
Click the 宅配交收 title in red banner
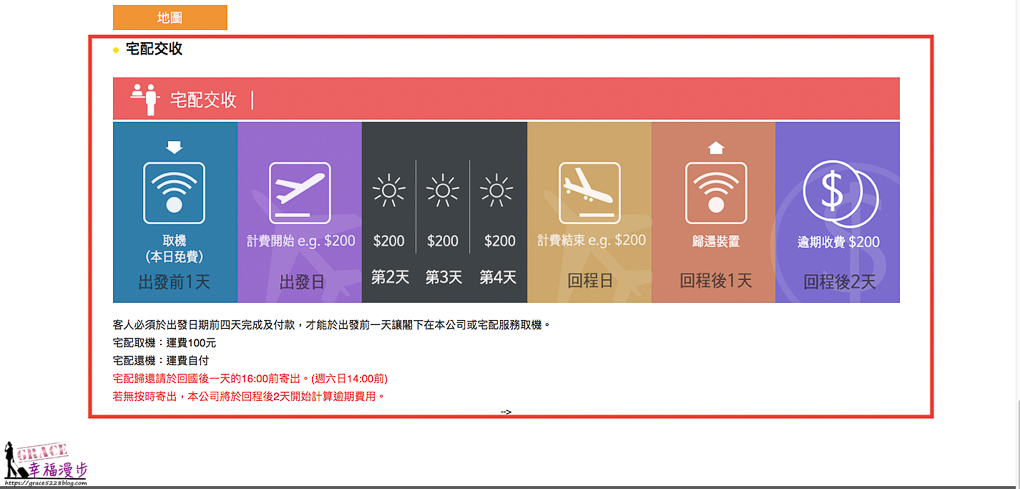click(203, 100)
